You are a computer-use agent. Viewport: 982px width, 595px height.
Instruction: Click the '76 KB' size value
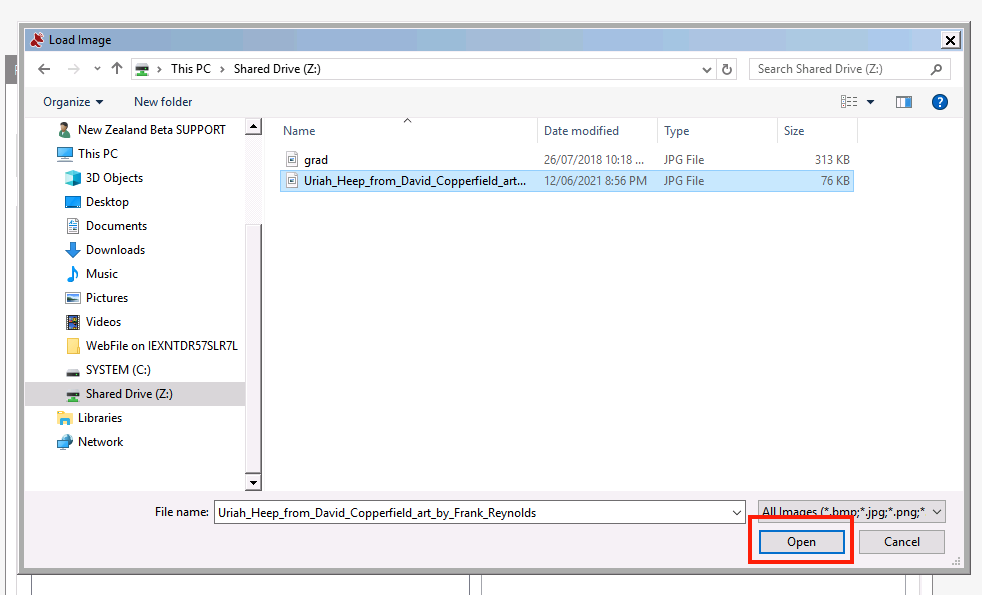(835, 181)
